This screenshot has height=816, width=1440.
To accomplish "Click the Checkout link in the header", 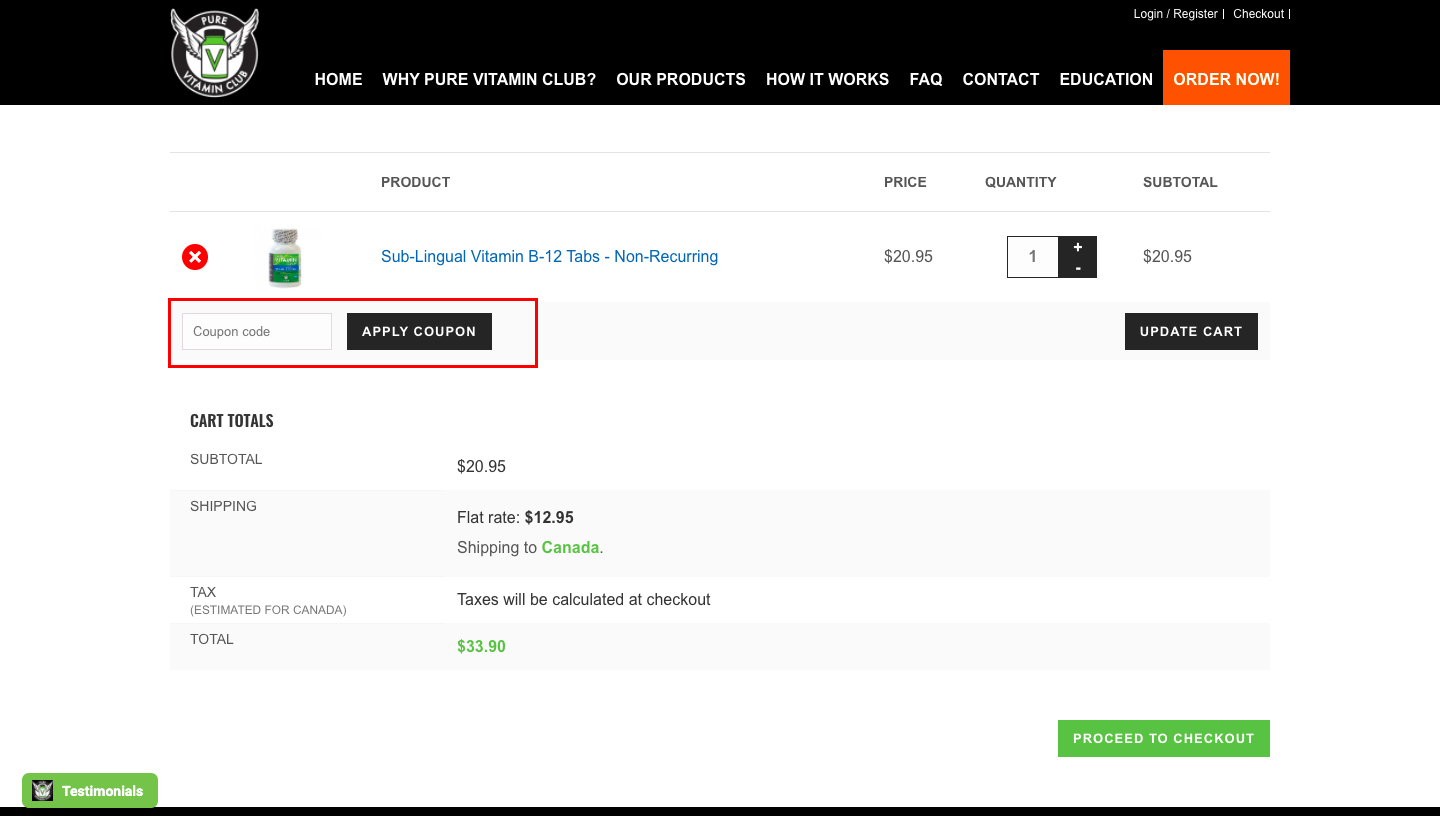I will [1258, 14].
